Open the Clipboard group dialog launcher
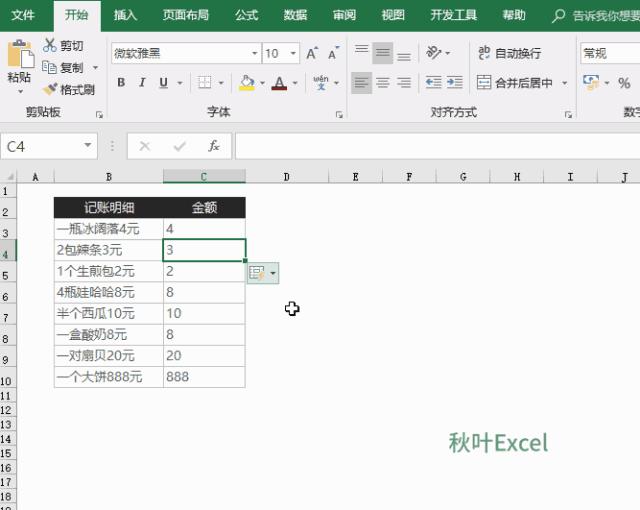The image size is (640, 510). [x=99, y=115]
